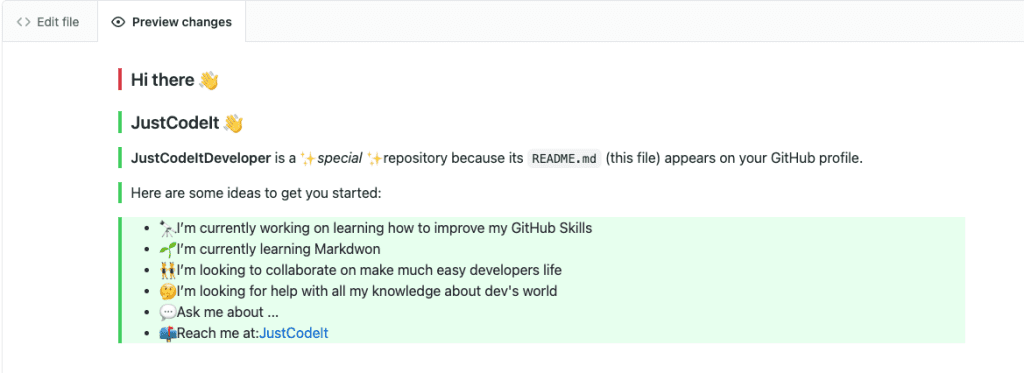Click the eye icon on Preview changes
1024x373 pixels.
pyautogui.click(x=118, y=22)
